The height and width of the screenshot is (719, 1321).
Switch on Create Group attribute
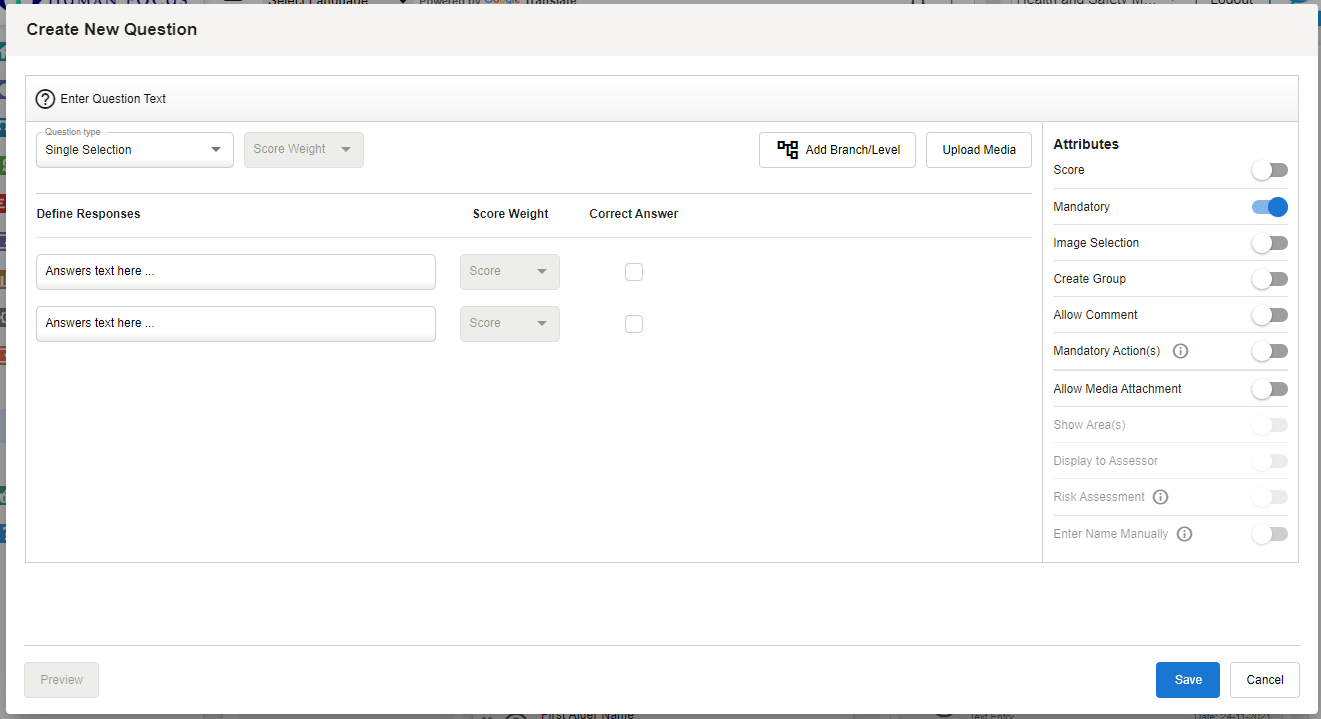pos(1269,279)
